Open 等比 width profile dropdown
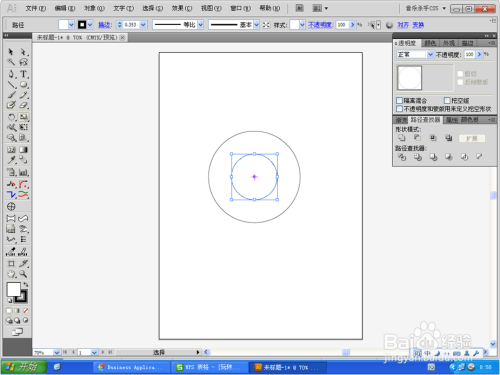 tap(200, 25)
